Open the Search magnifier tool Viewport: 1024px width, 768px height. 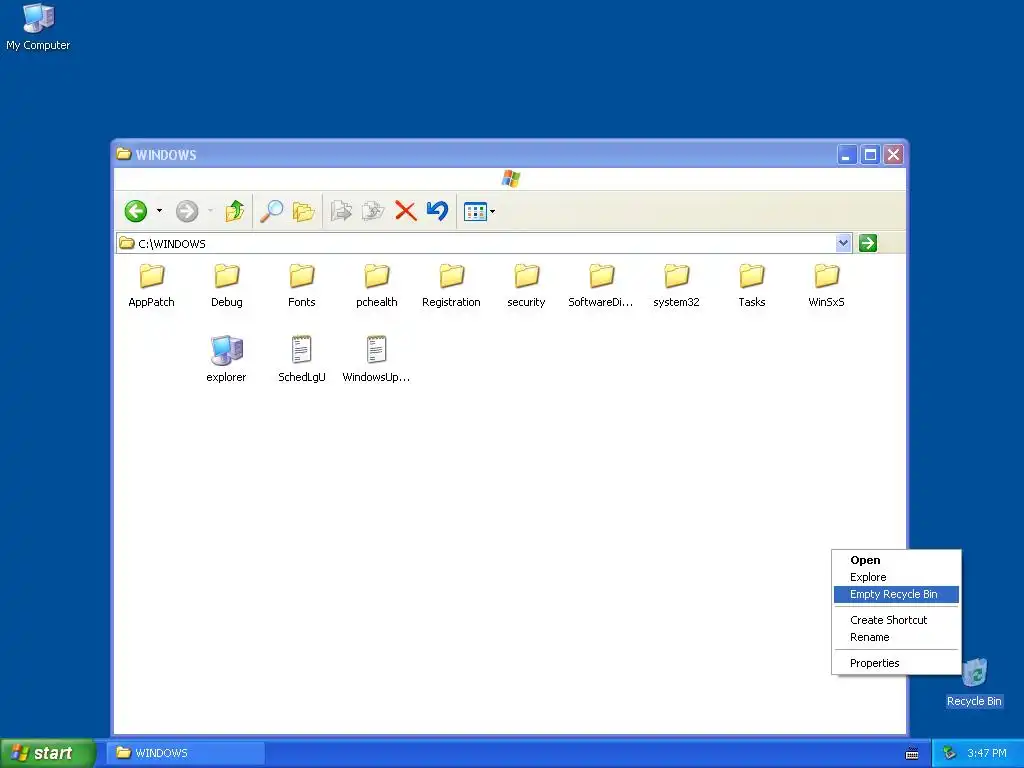(271, 211)
